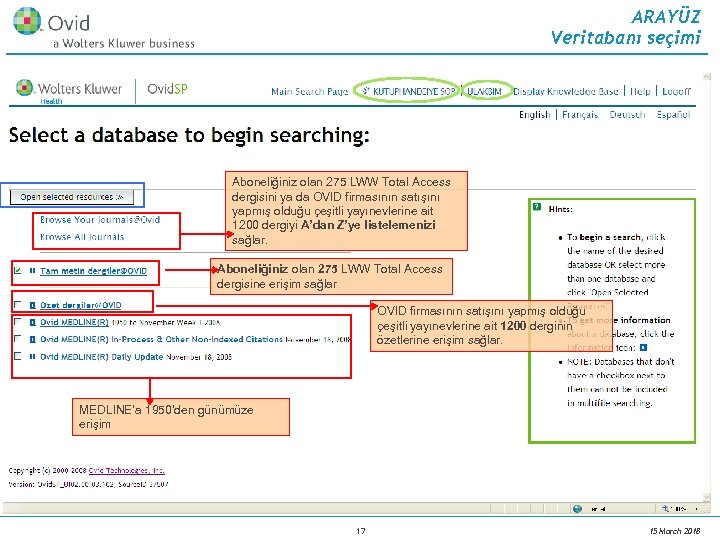The image size is (720, 540).
Task: Click the ULAKBIM link
Action: coord(484,91)
